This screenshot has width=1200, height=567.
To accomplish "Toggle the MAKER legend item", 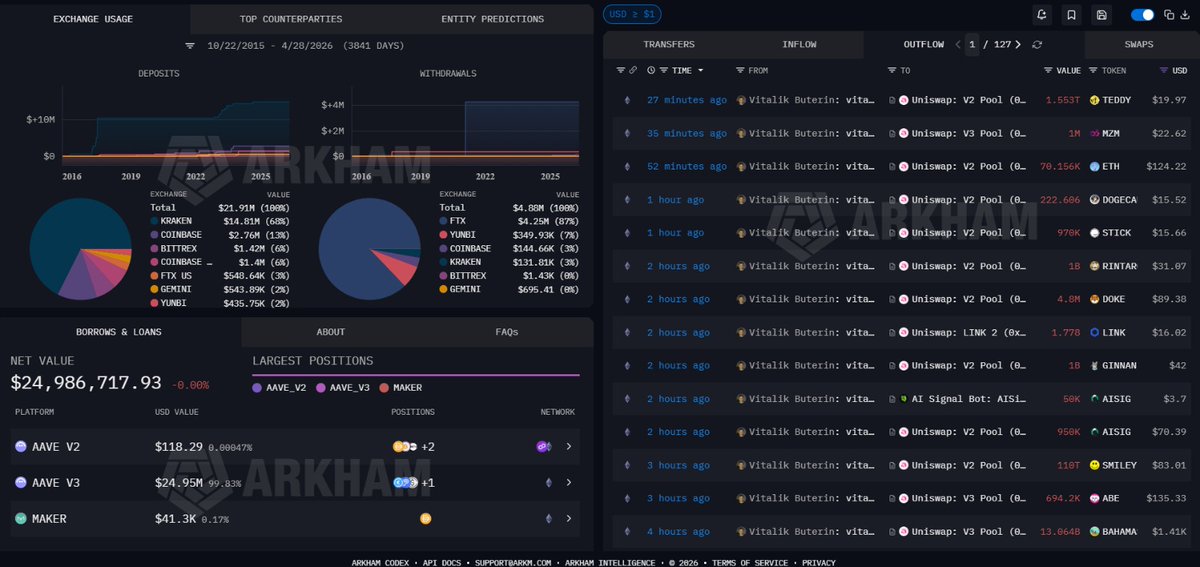I will tap(400, 387).
